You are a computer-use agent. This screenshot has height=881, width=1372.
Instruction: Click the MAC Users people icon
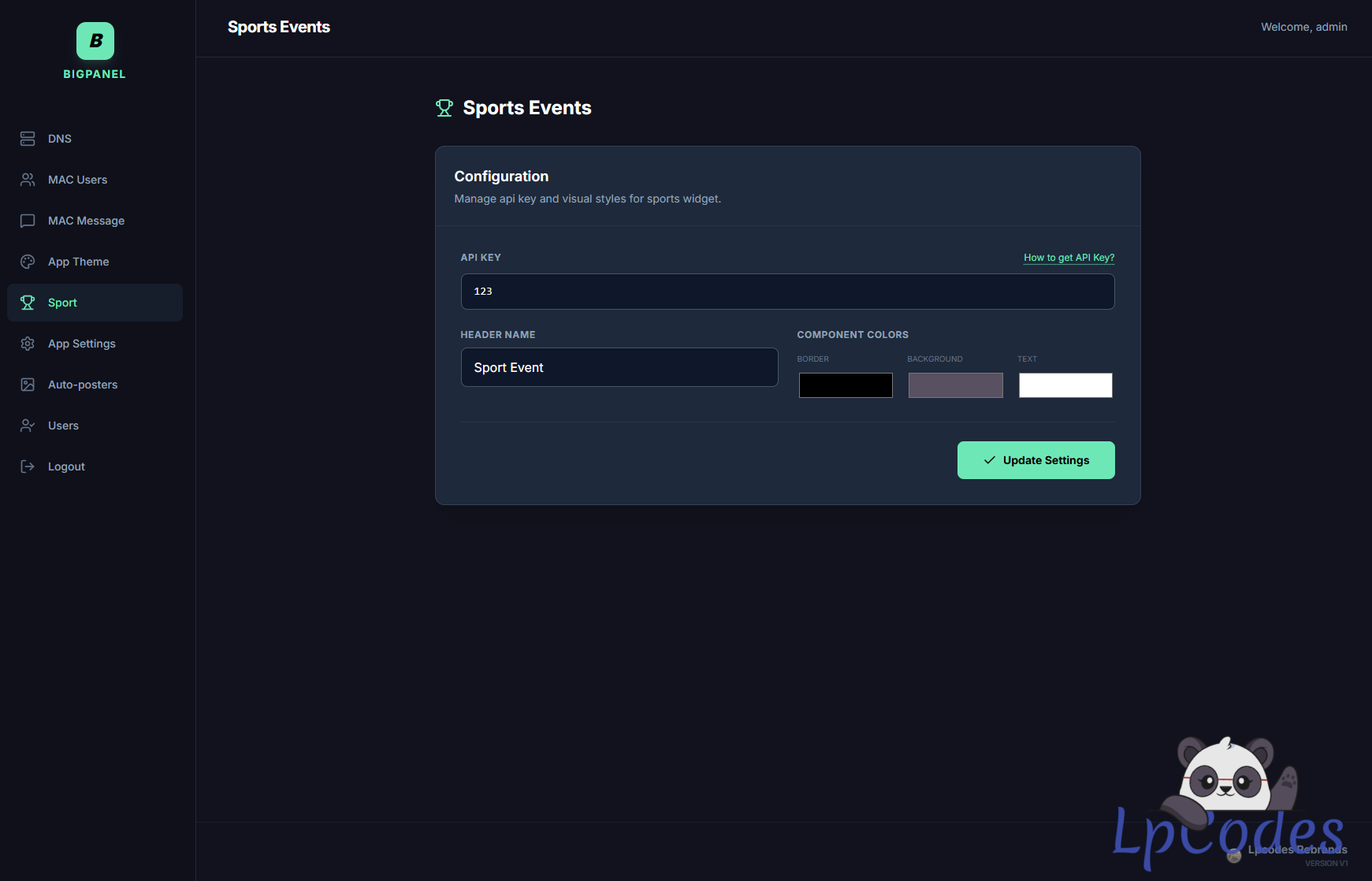(x=28, y=180)
